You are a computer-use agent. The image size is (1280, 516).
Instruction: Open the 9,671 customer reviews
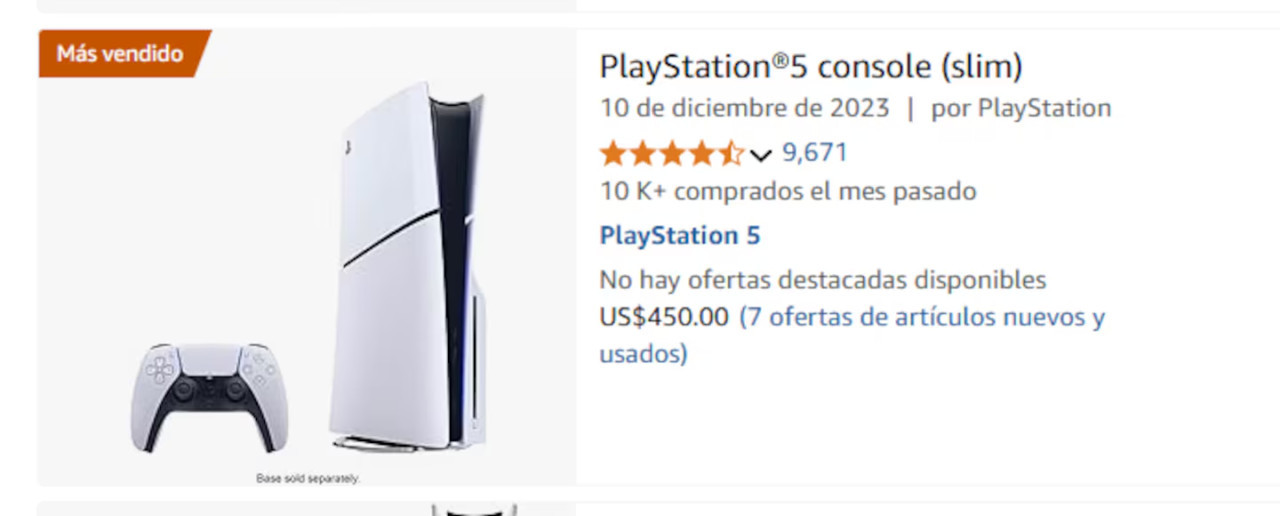point(814,153)
